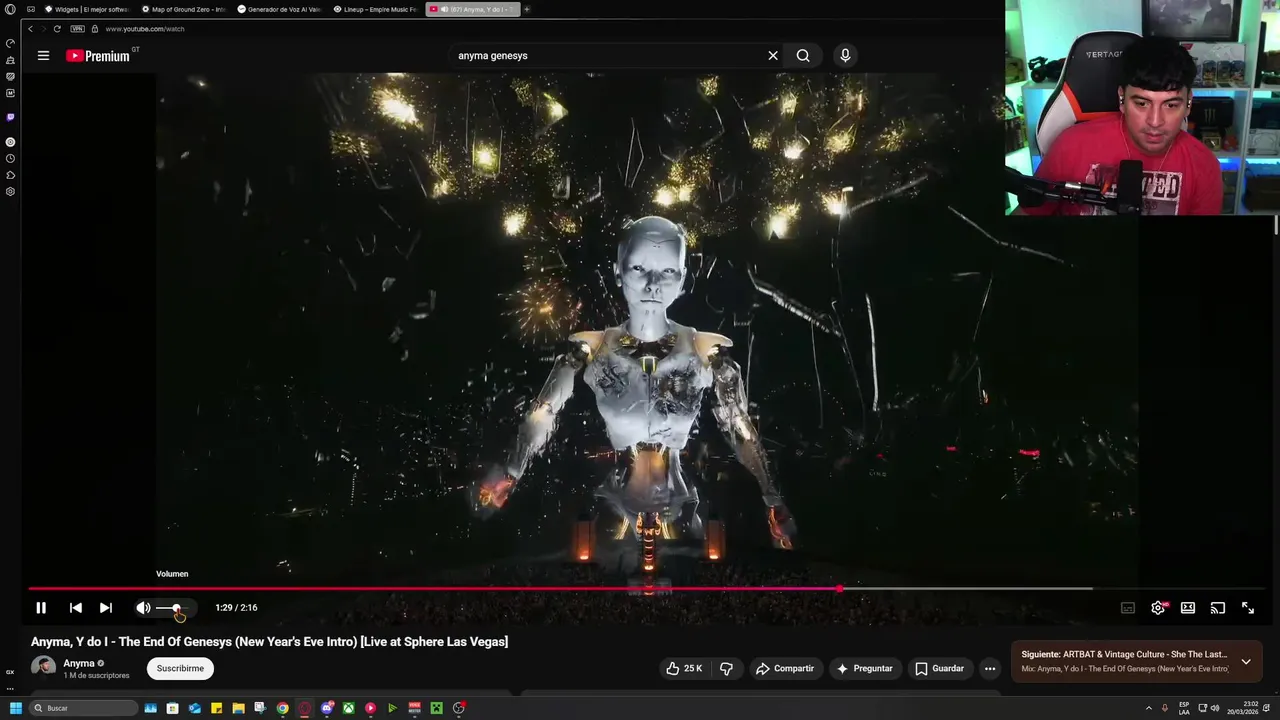Viewport: 1280px width, 720px height.
Task: Switch to Lineup Empire Music tab
Action: [x=375, y=9]
